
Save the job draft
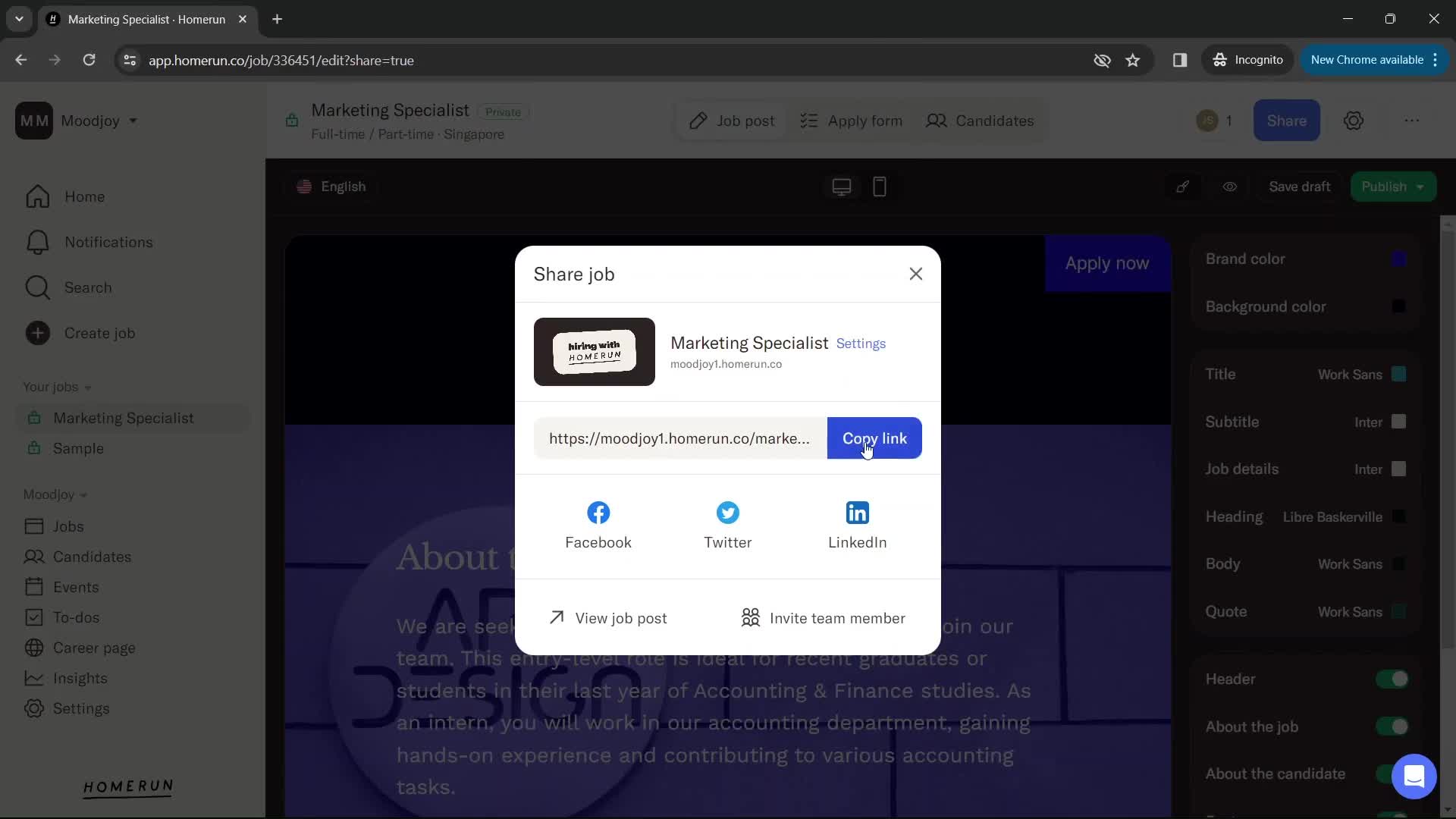pyautogui.click(x=1299, y=187)
